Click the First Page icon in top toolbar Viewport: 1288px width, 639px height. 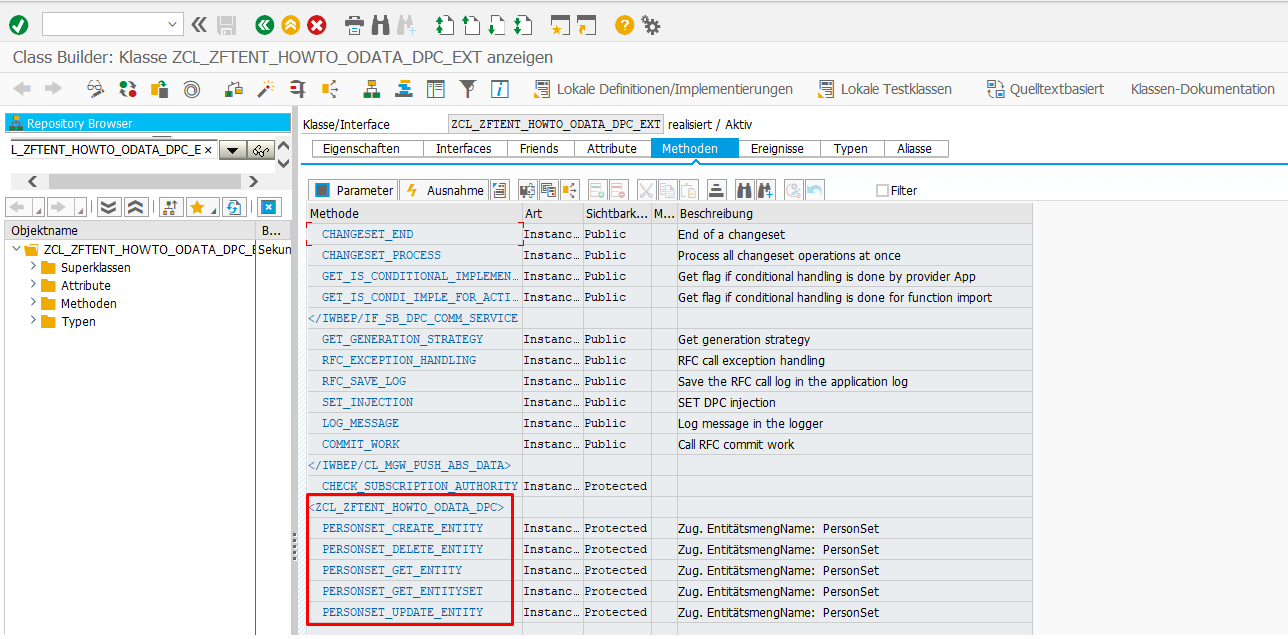tap(445, 25)
